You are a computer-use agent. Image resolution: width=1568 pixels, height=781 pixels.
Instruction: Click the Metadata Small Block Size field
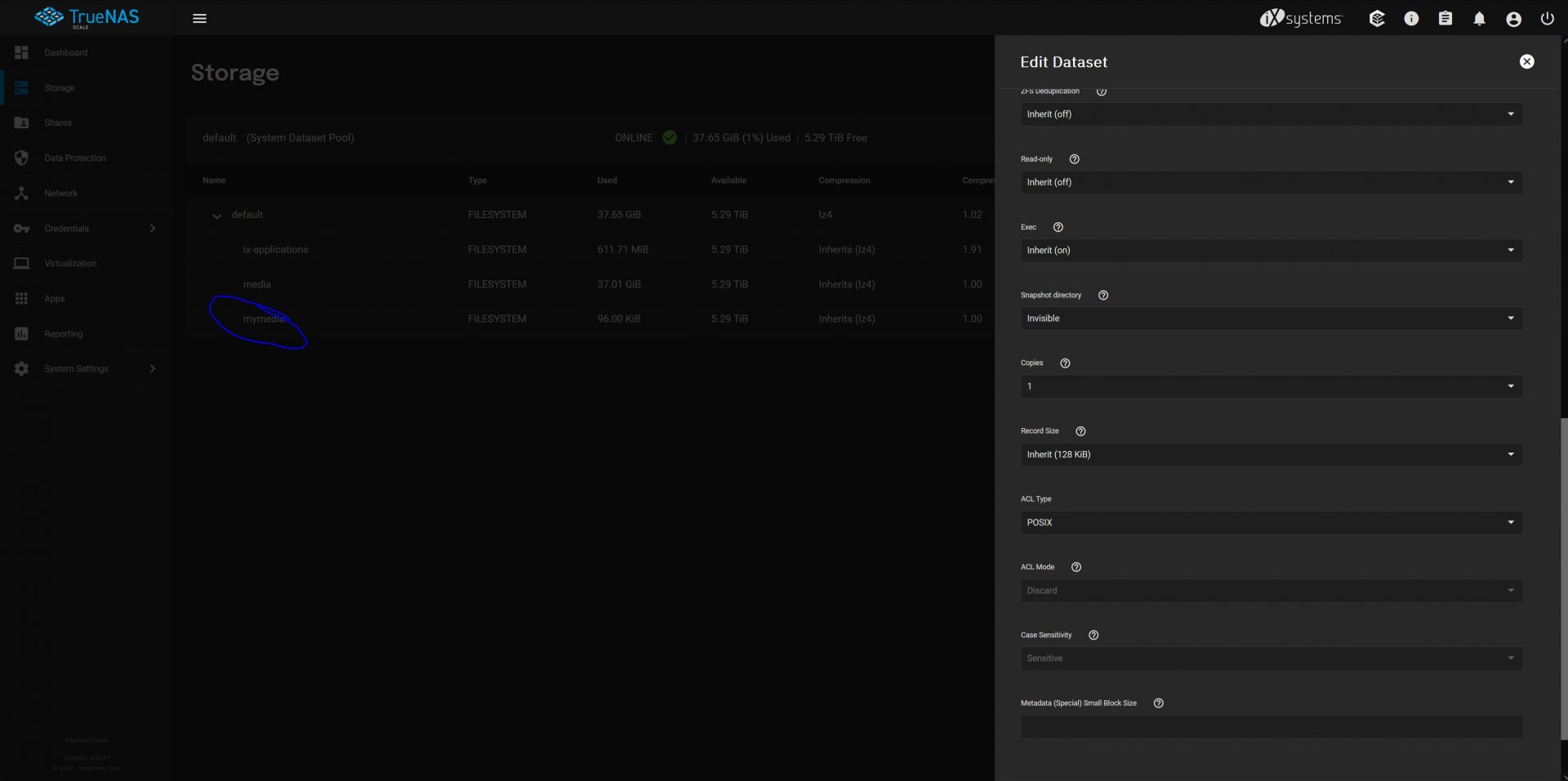point(1271,726)
